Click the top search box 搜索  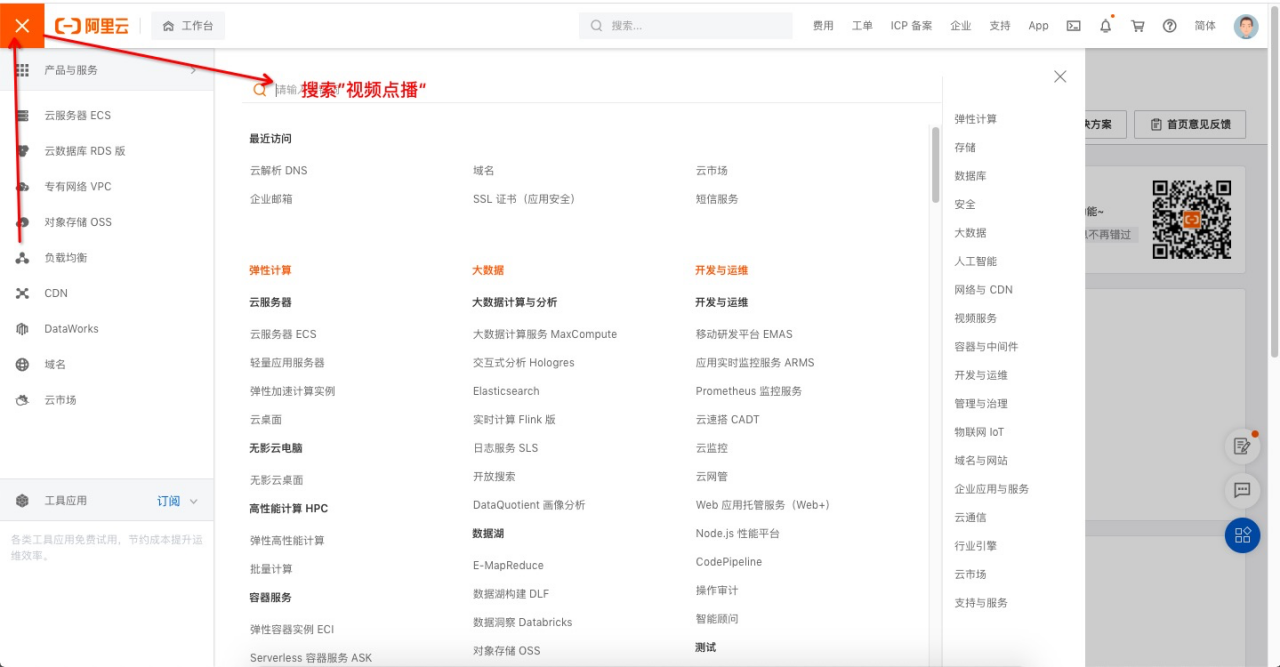pyautogui.click(x=685, y=26)
